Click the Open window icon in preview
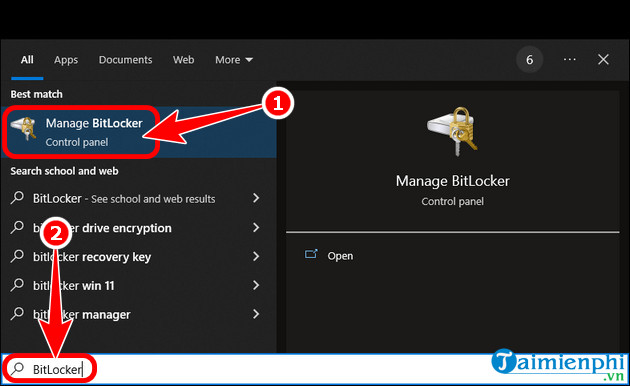Screen dimensions: 630x386 [311, 254]
